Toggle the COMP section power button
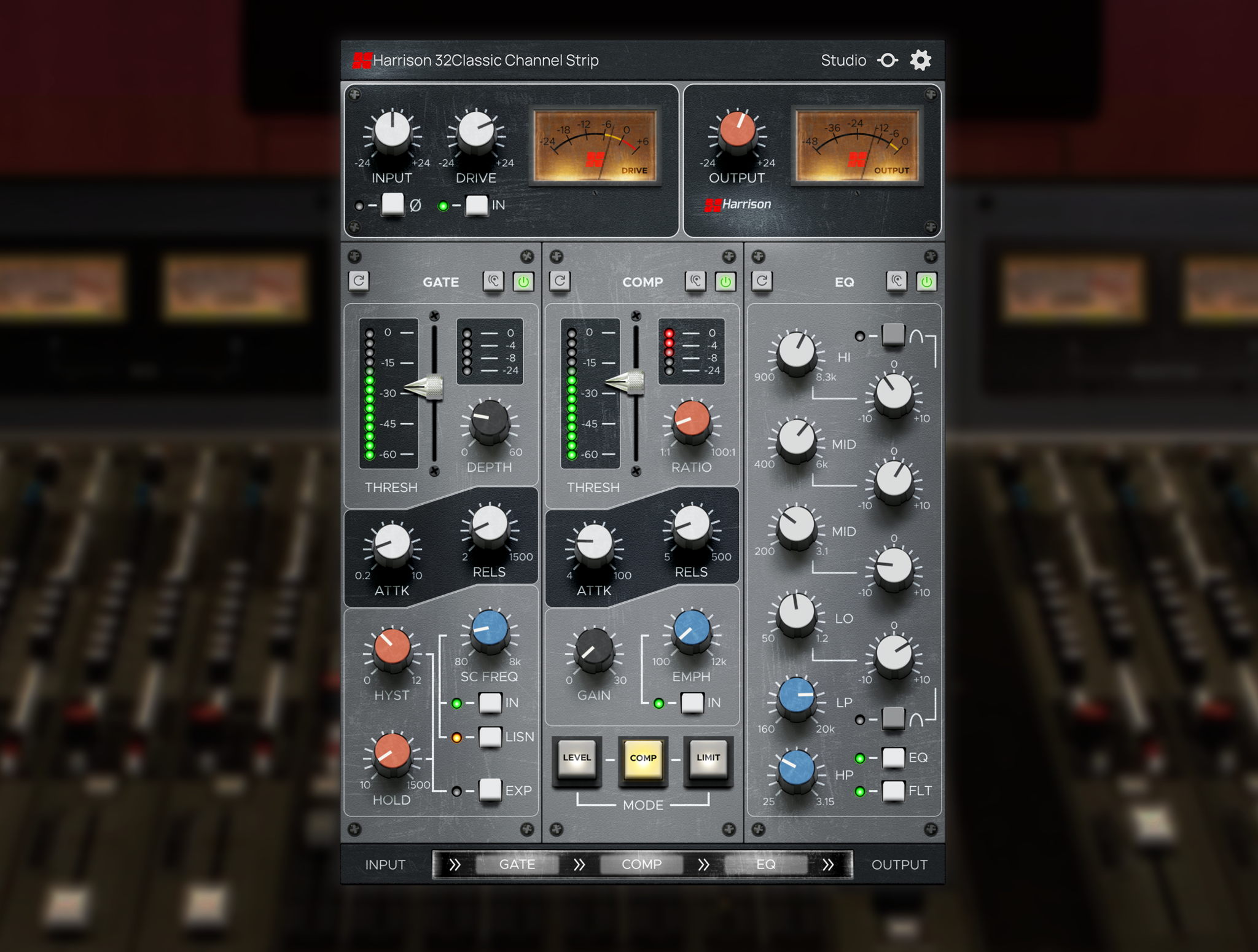Screen dimensions: 1258x952 [725, 281]
